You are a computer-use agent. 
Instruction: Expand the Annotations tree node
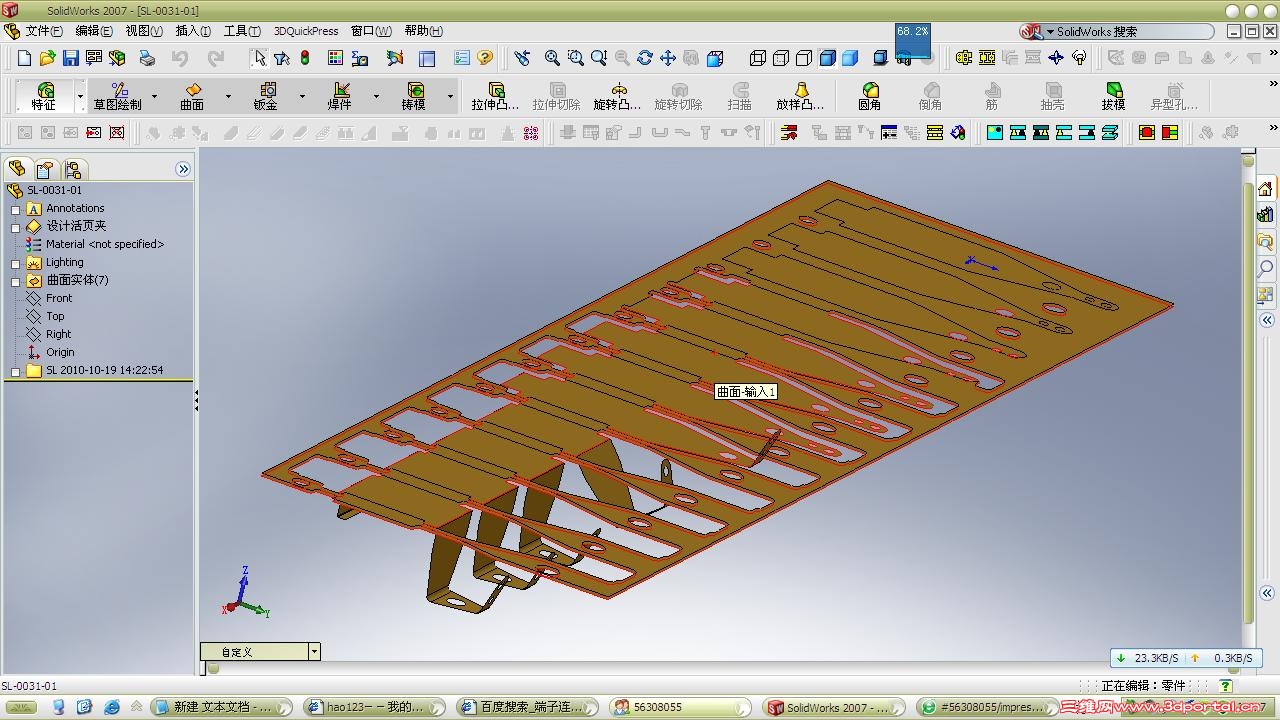(x=15, y=209)
